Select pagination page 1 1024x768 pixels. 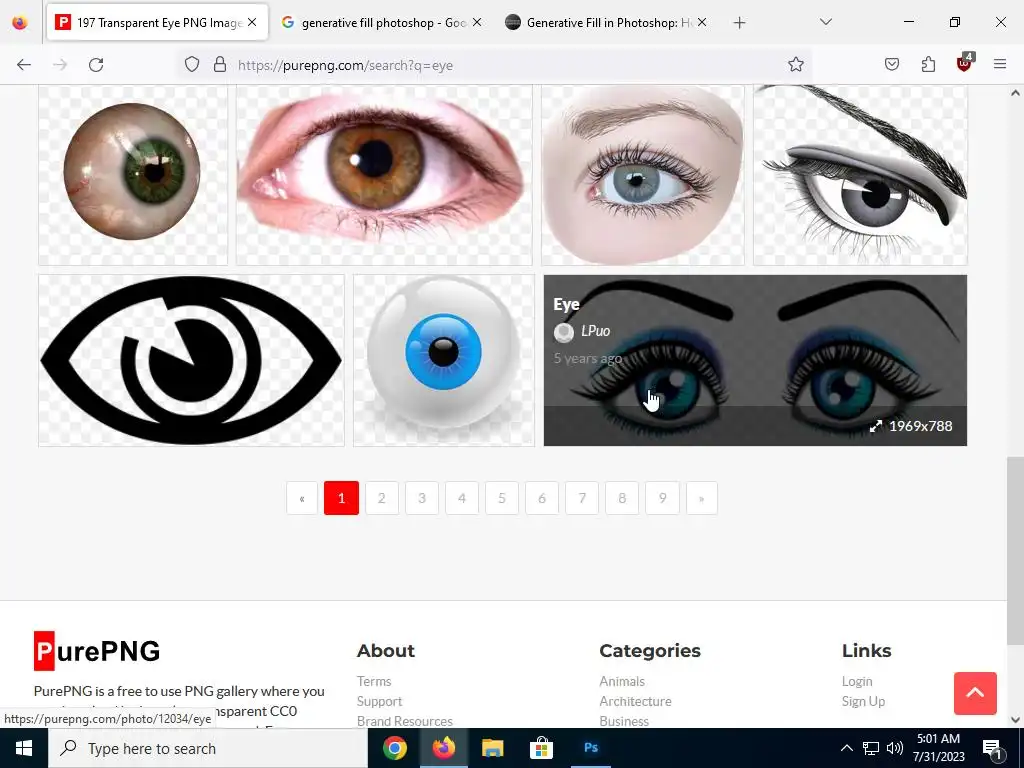click(342, 498)
